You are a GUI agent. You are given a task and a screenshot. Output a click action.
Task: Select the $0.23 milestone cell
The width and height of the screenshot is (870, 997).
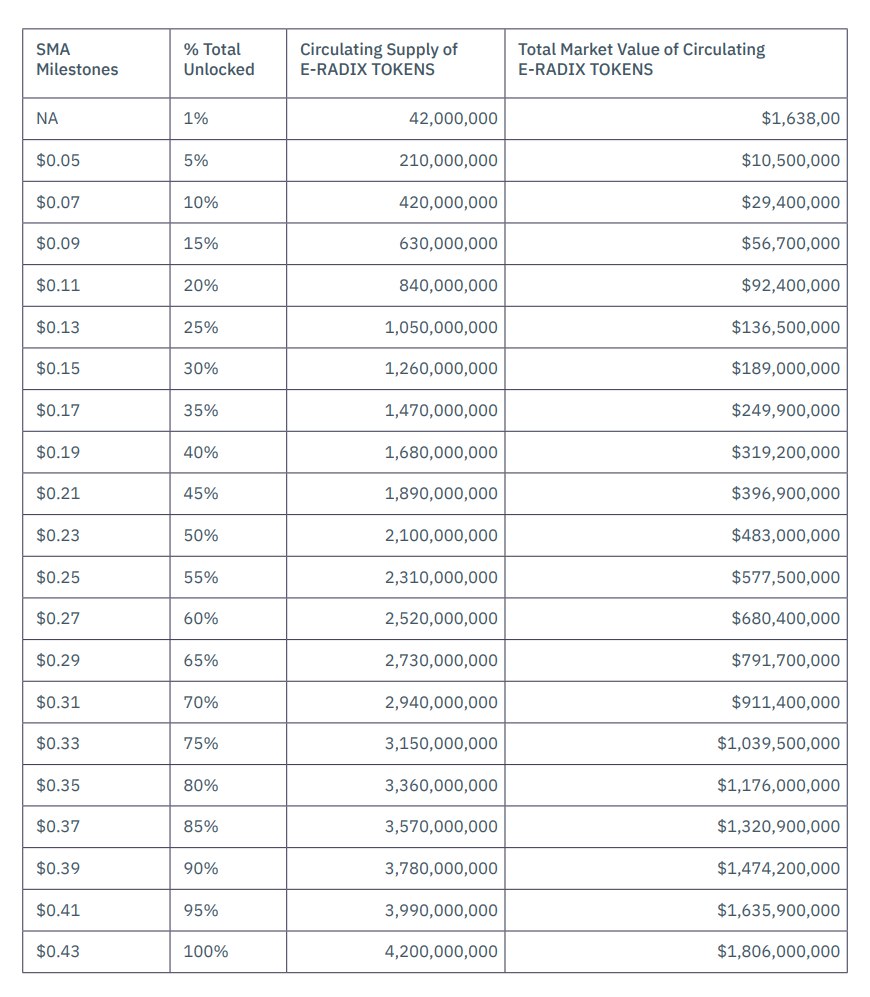point(96,535)
